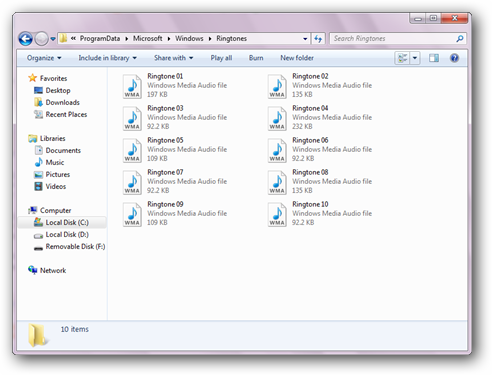Go back with the Back arrow button
This screenshot has width=492, height=375.
point(25,39)
